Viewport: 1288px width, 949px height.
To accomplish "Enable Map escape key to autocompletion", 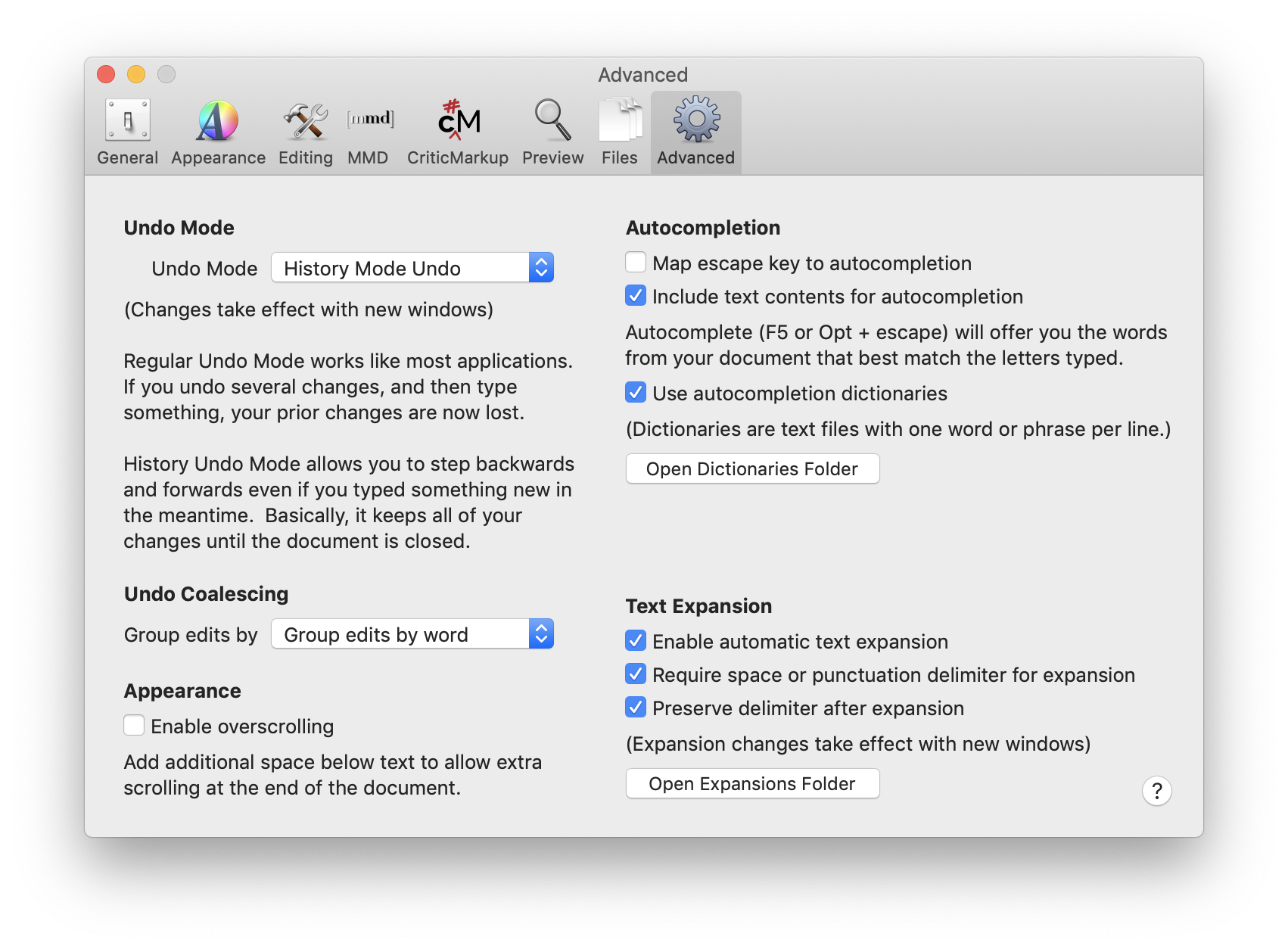I will click(x=636, y=263).
